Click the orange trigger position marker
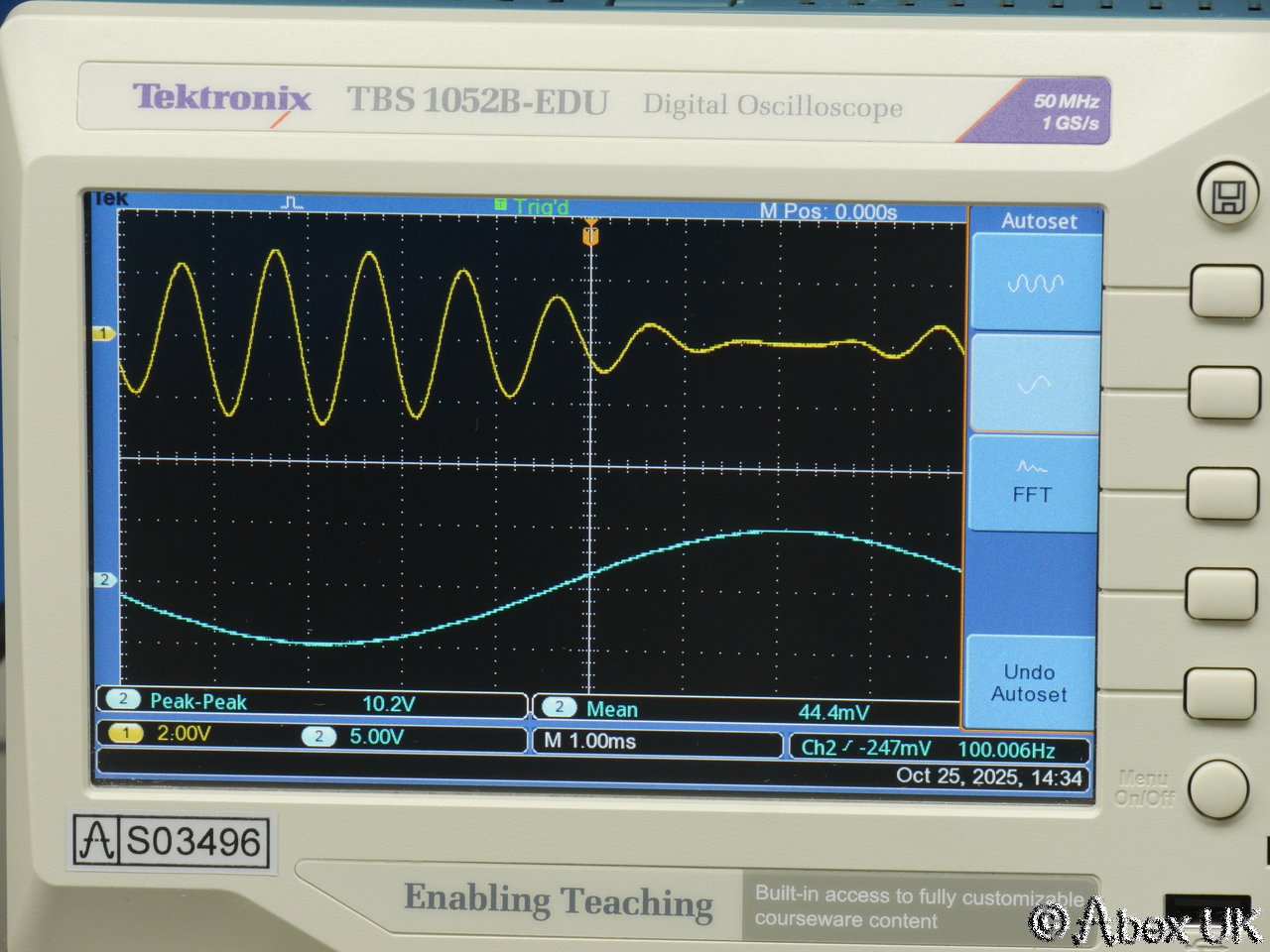This screenshot has height=952, width=1270. (x=590, y=234)
